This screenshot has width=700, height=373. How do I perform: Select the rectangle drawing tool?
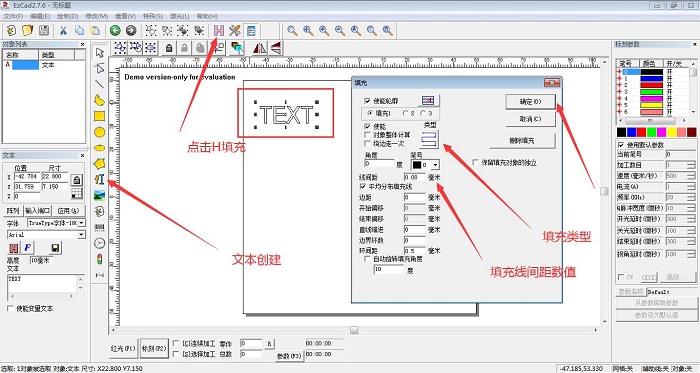(x=100, y=116)
